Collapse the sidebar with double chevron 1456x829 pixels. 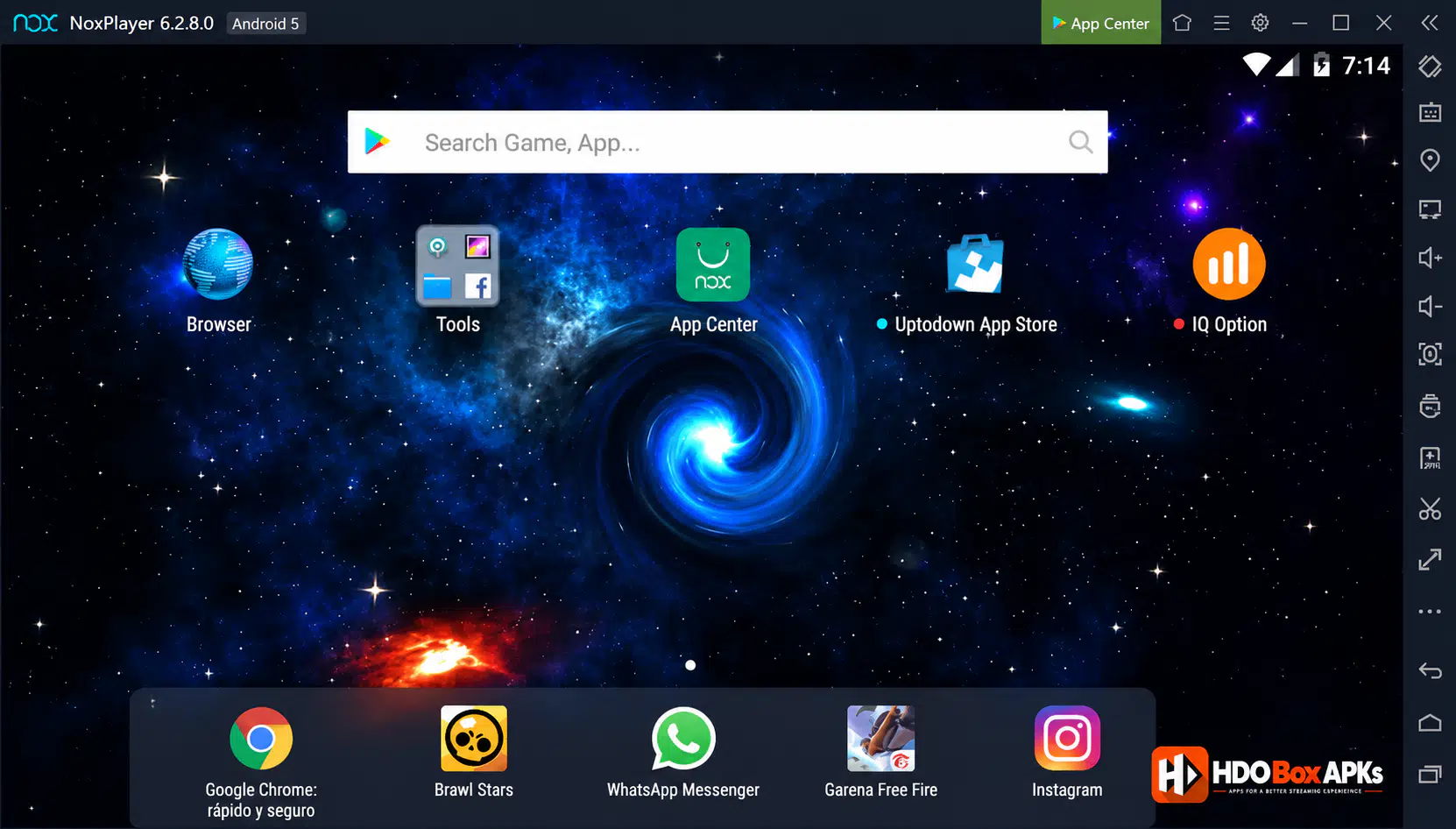(1430, 23)
